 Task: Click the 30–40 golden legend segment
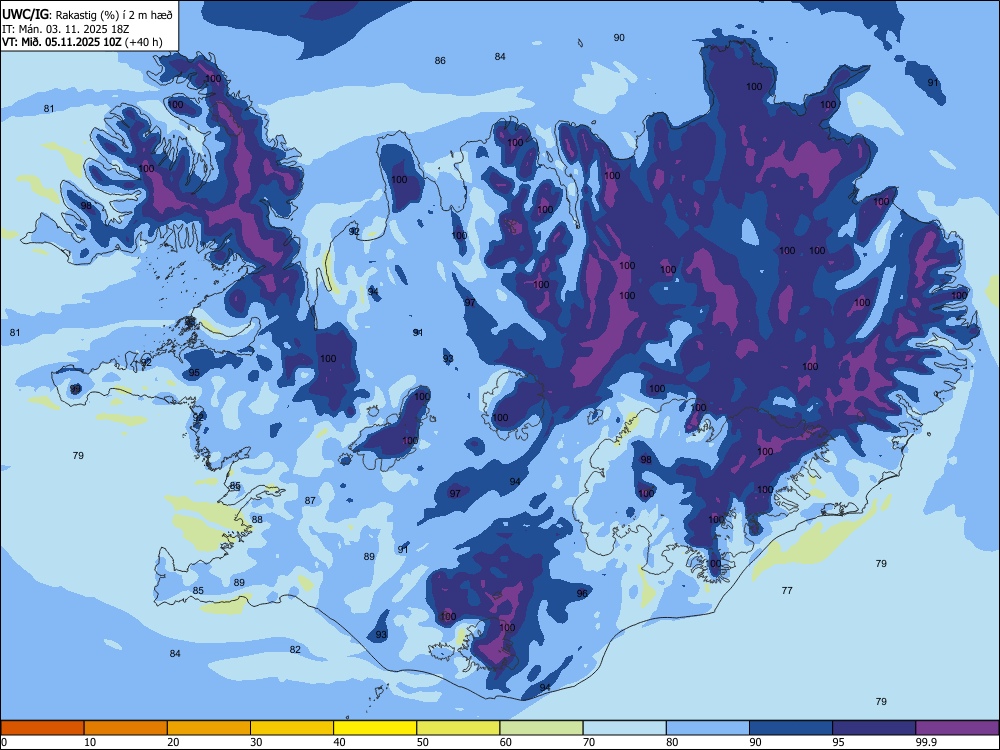(292, 728)
